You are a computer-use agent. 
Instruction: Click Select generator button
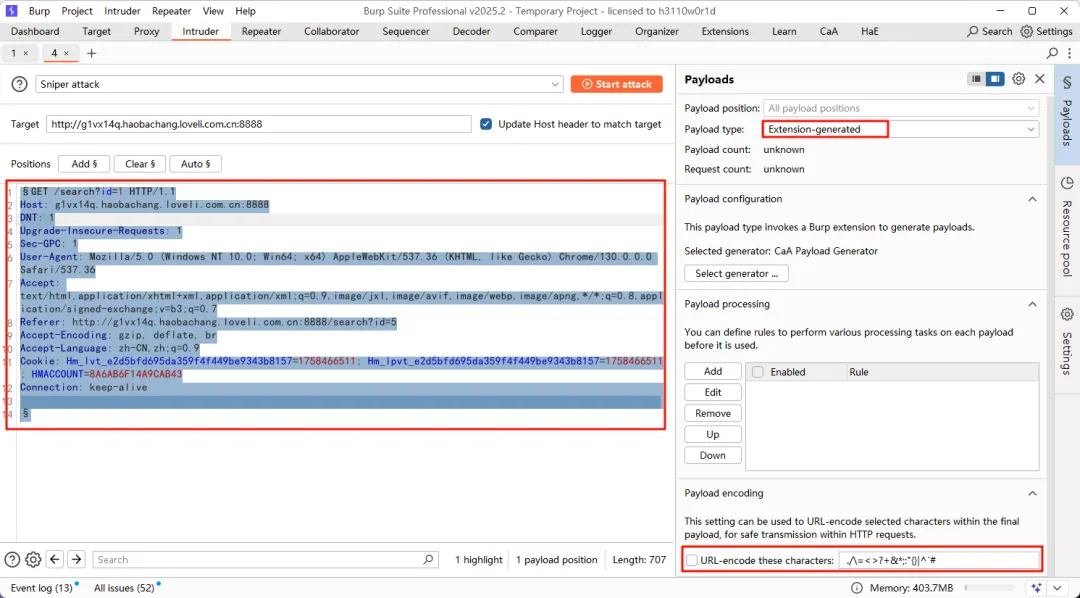click(x=736, y=274)
